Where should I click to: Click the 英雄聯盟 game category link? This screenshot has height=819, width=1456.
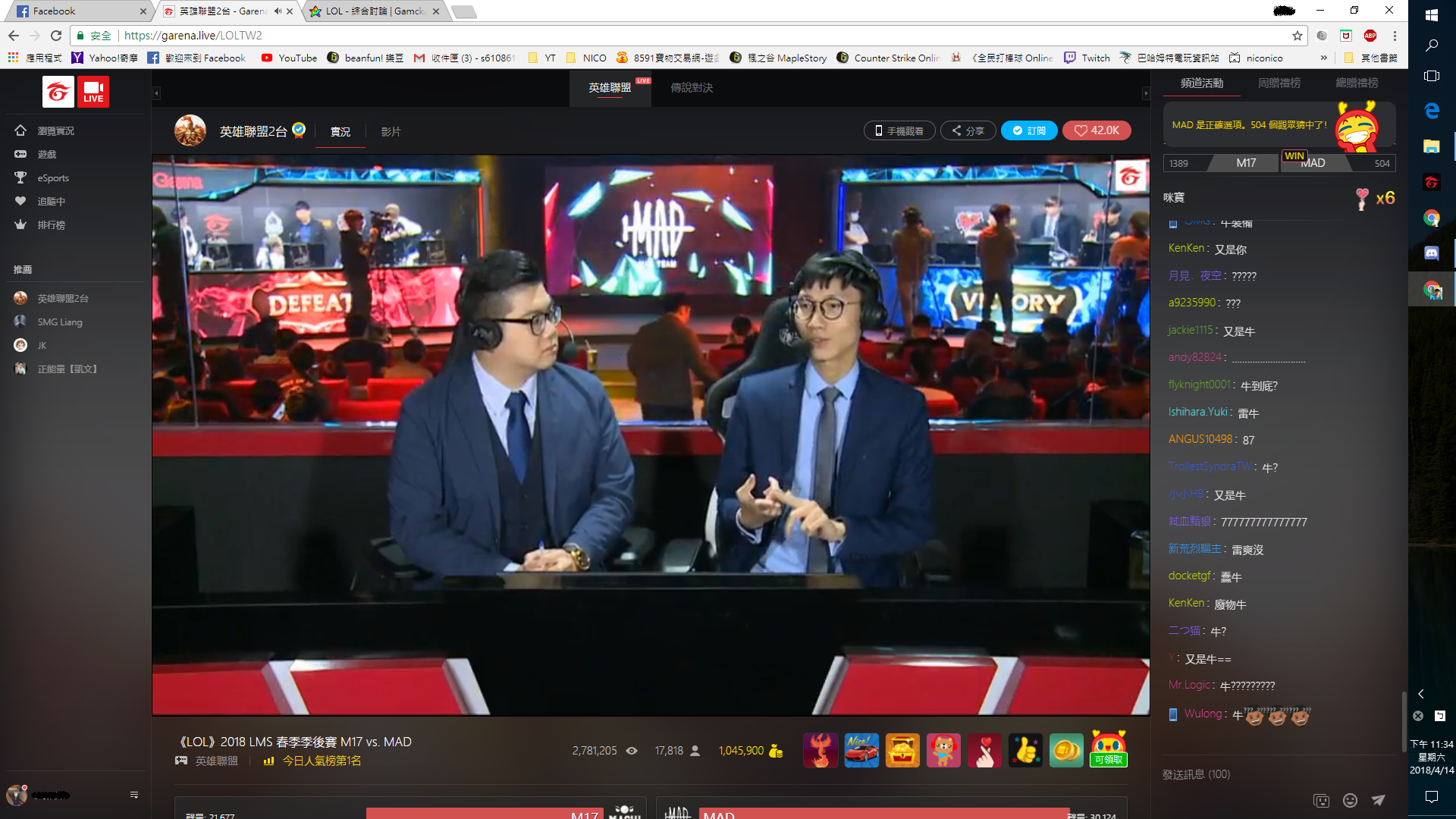click(217, 761)
